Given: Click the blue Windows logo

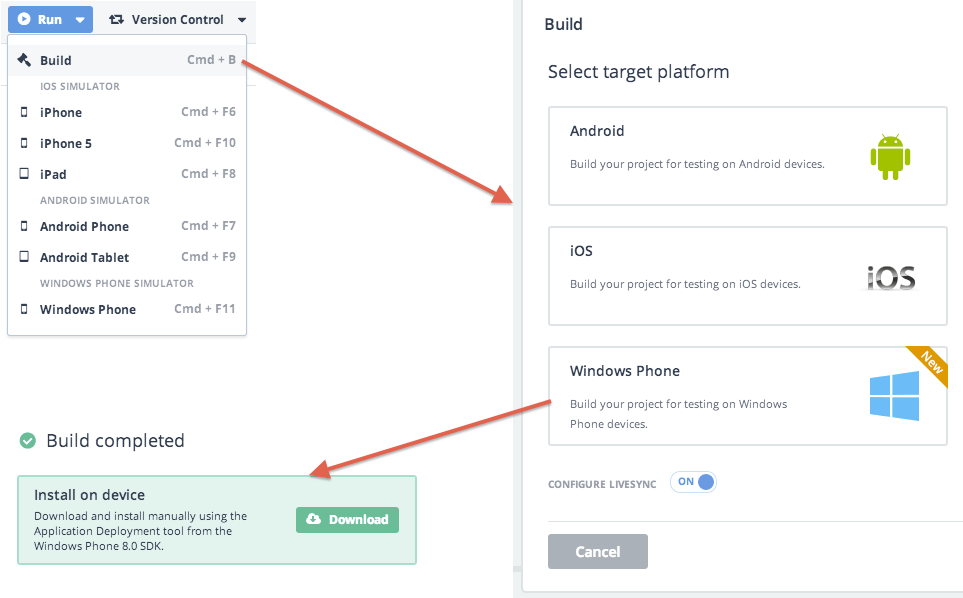Looking at the screenshot, I should point(894,396).
